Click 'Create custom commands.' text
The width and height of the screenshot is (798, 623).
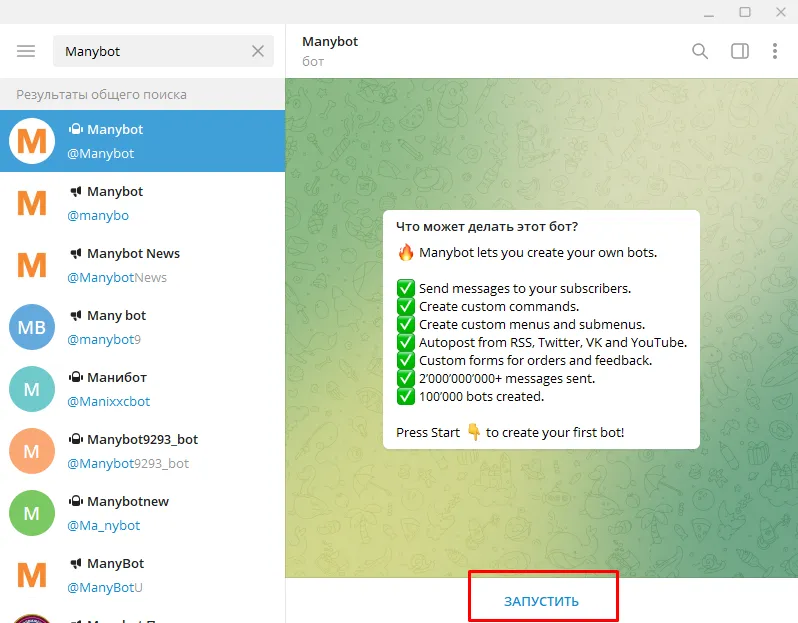(499, 306)
